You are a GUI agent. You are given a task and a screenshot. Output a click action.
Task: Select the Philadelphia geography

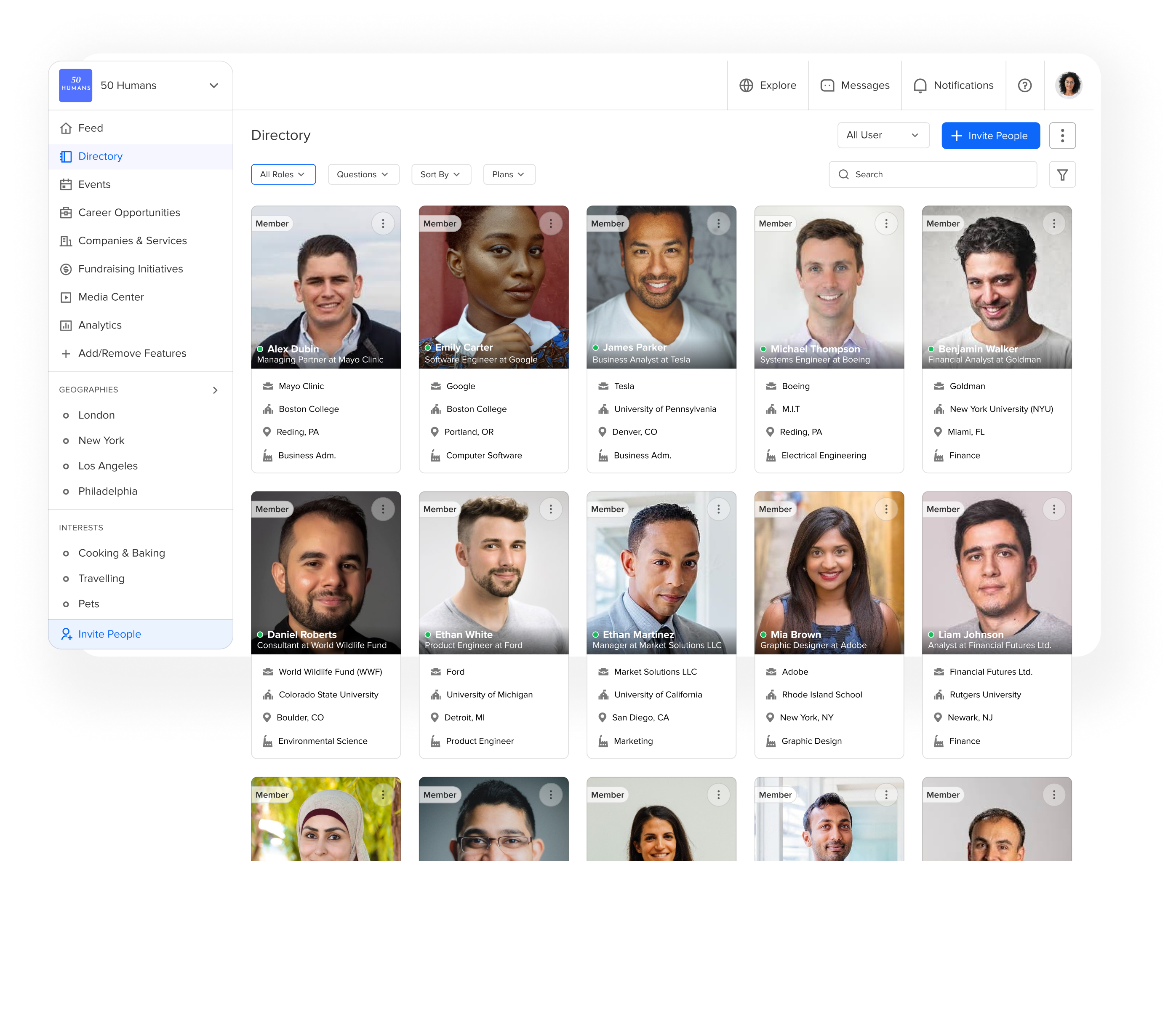[x=107, y=491]
